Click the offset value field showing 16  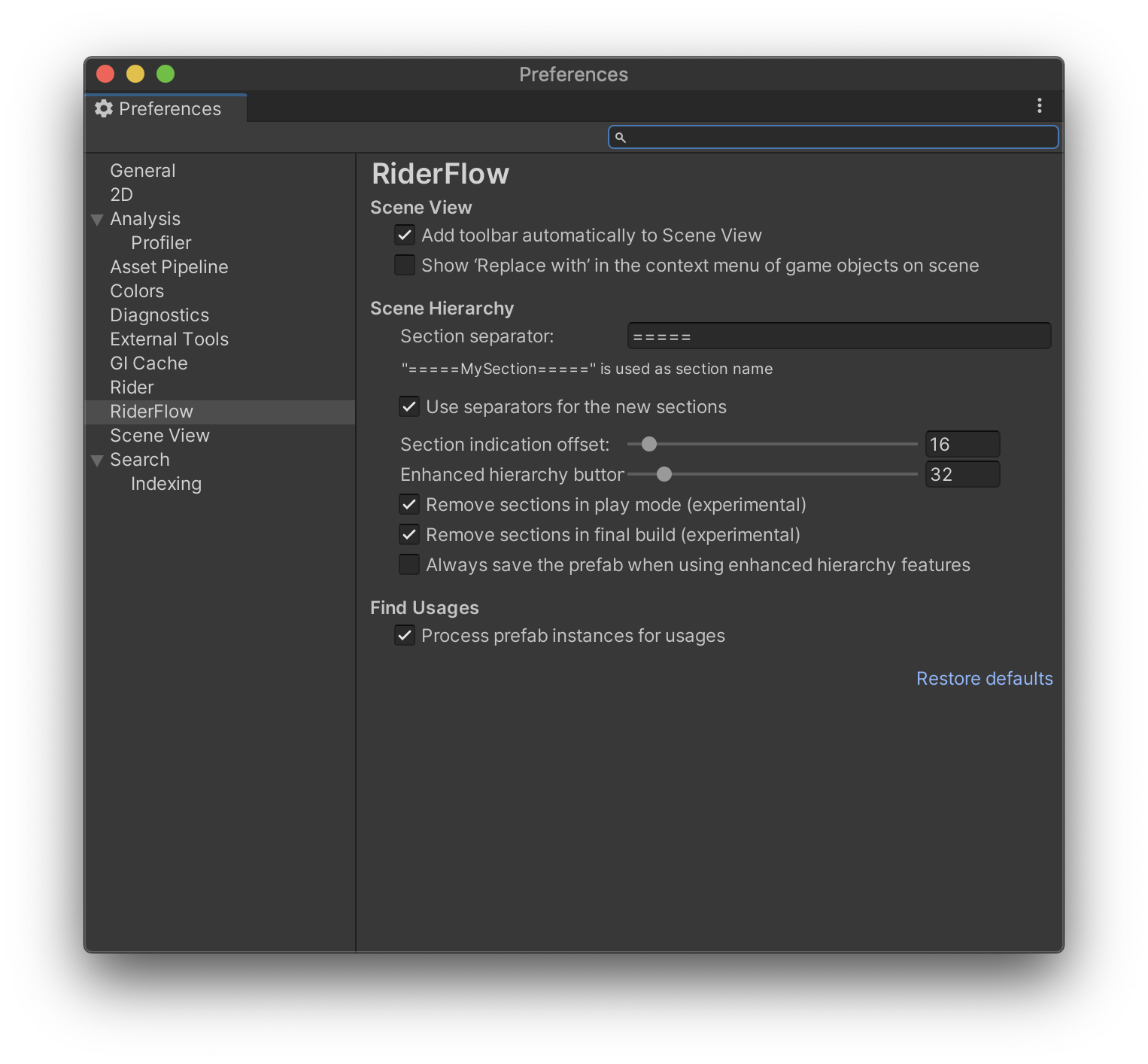pos(962,444)
